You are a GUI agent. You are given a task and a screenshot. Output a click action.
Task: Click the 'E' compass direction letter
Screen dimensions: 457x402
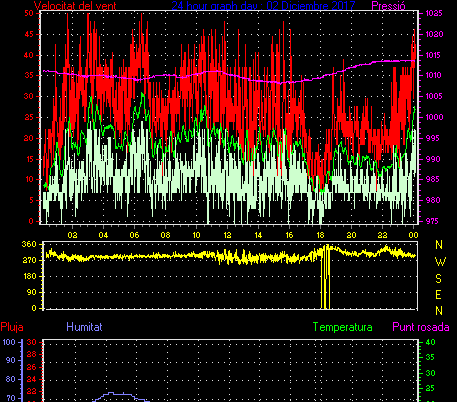(x=439, y=295)
